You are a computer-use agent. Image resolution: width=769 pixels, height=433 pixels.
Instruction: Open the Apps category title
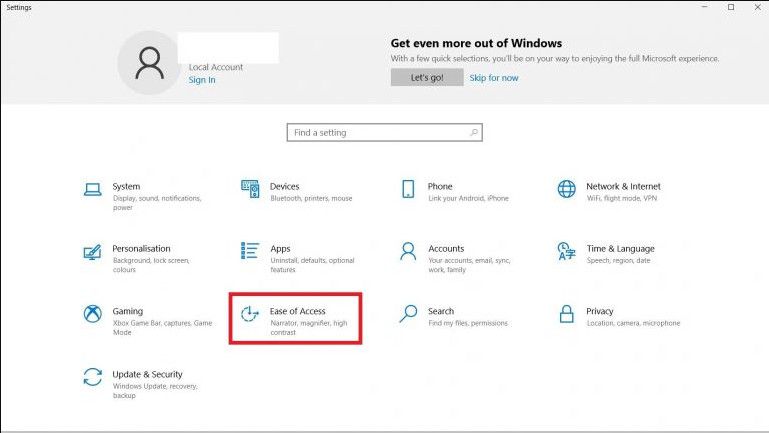pos(280,249)
